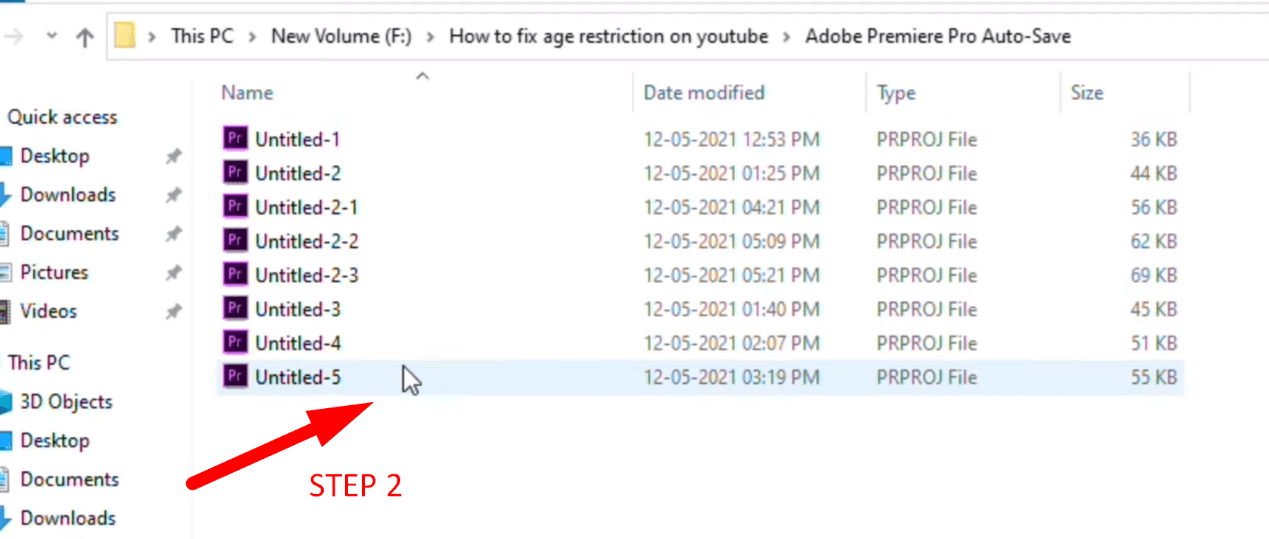The width and height of the screenshot is (1269, 539).
Task: Open Videos under Quick access
Action: coord(48,312)
